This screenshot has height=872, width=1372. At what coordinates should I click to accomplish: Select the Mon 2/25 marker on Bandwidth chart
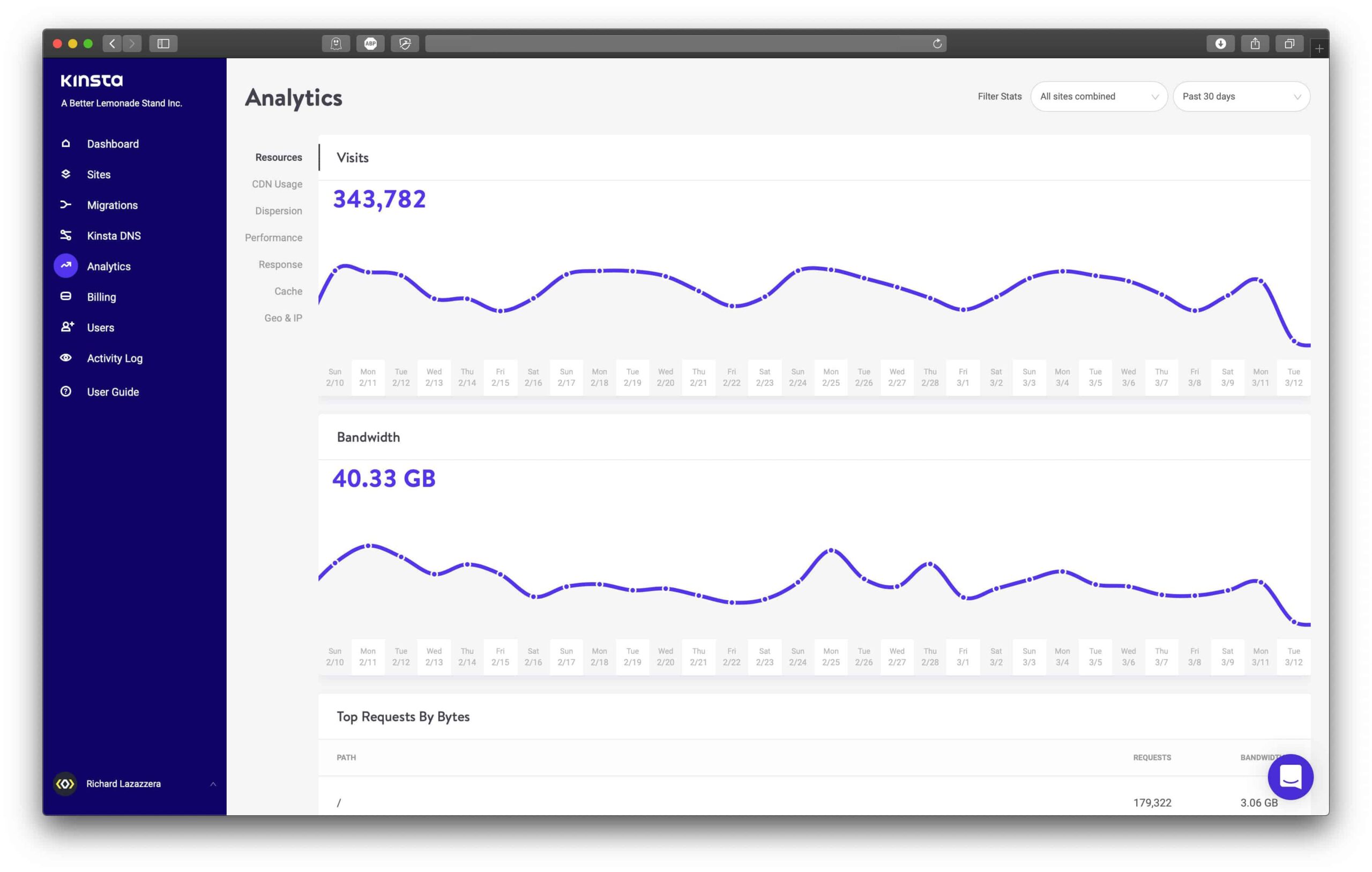(830, 550)
